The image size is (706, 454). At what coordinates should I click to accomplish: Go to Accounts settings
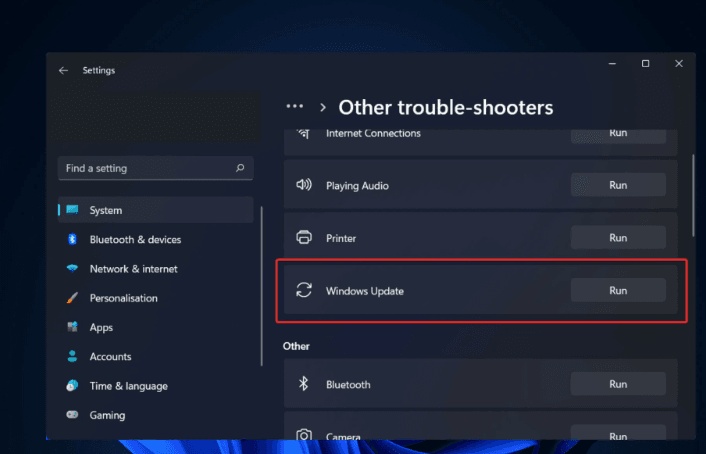click(156, 356)
